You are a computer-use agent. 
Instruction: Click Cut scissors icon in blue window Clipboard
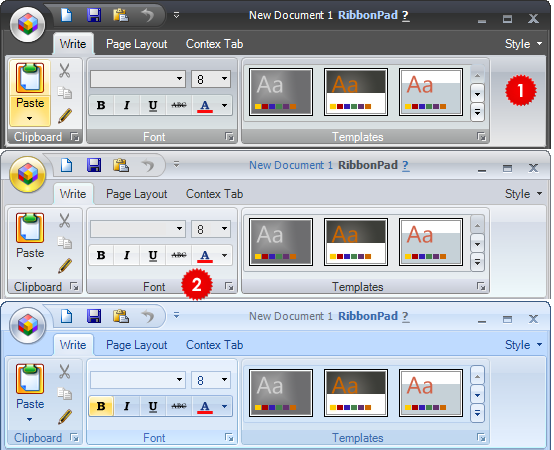coord(64,372)
